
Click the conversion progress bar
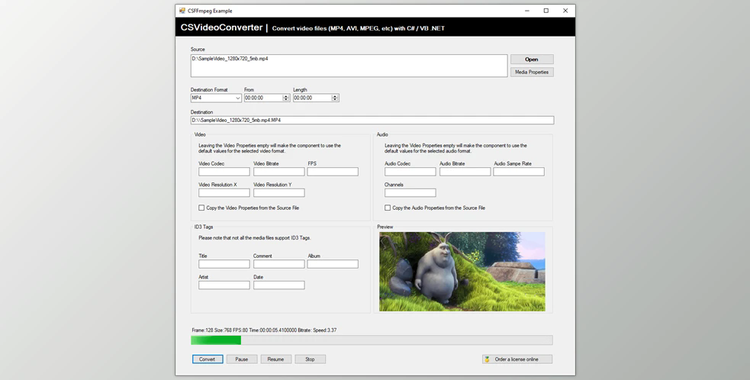(372, 340)
